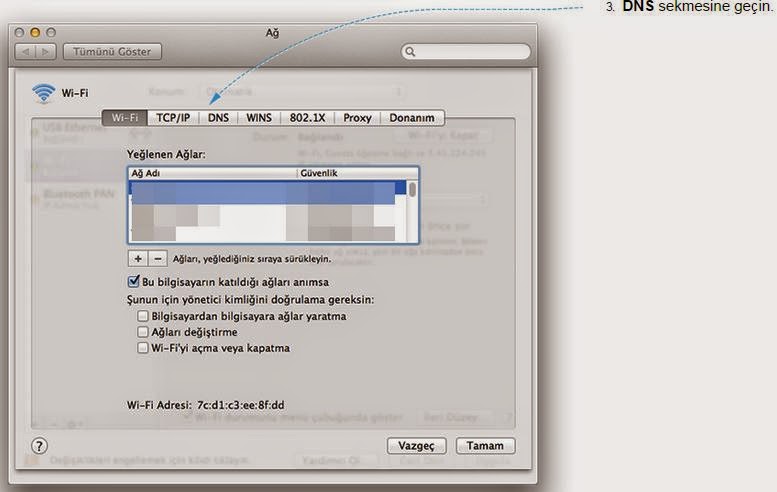Click the Tamam button
The height and width of the screenshot is (492, 777).
click(x=485, y=446)
